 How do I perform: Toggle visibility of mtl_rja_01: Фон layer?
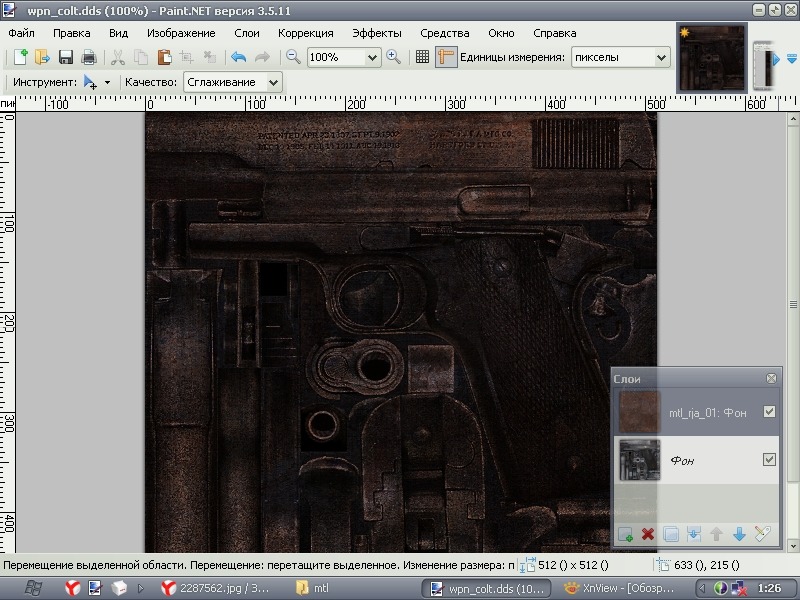tap(769, 412)
